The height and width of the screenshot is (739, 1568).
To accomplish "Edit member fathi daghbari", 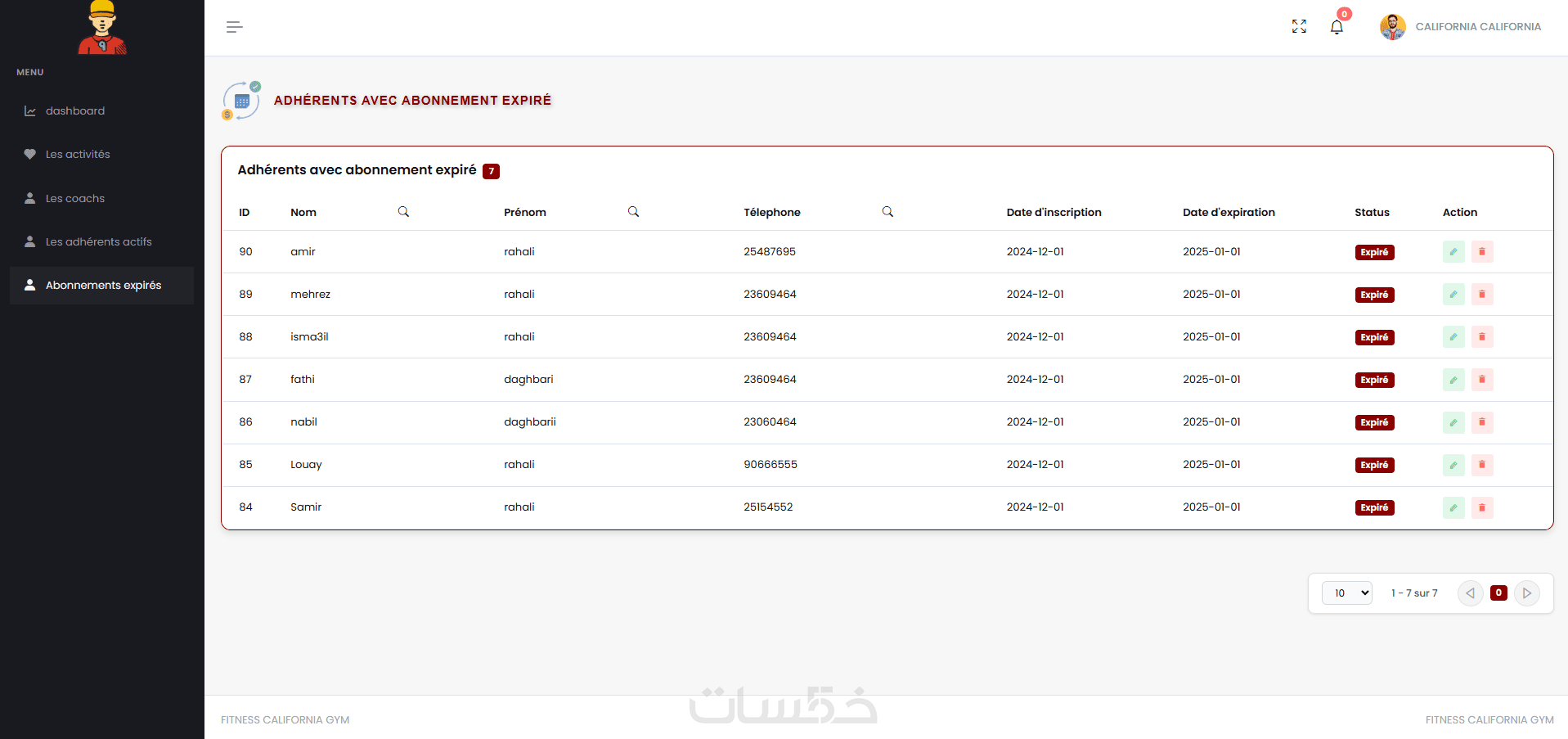I will point(1453,380).
